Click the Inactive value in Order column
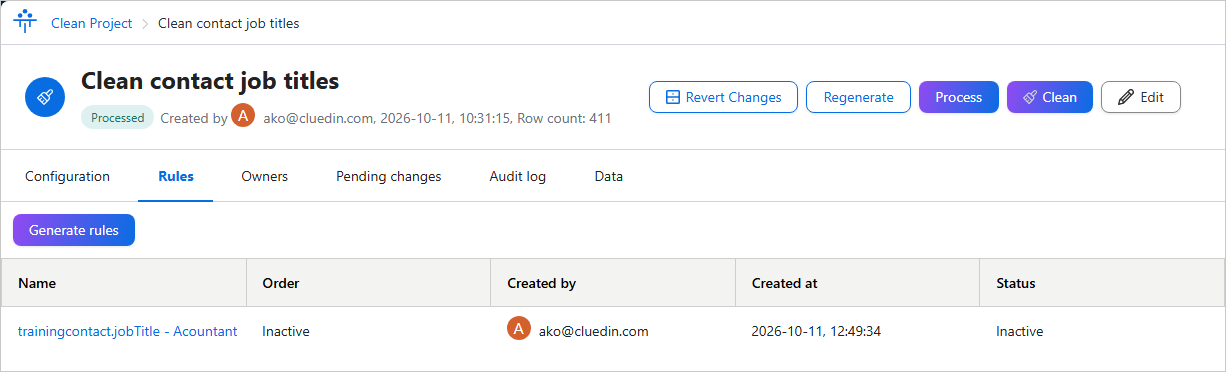The height and width of the screenshot is (372, 1226). pyautogui.click(x=286, y=331)
